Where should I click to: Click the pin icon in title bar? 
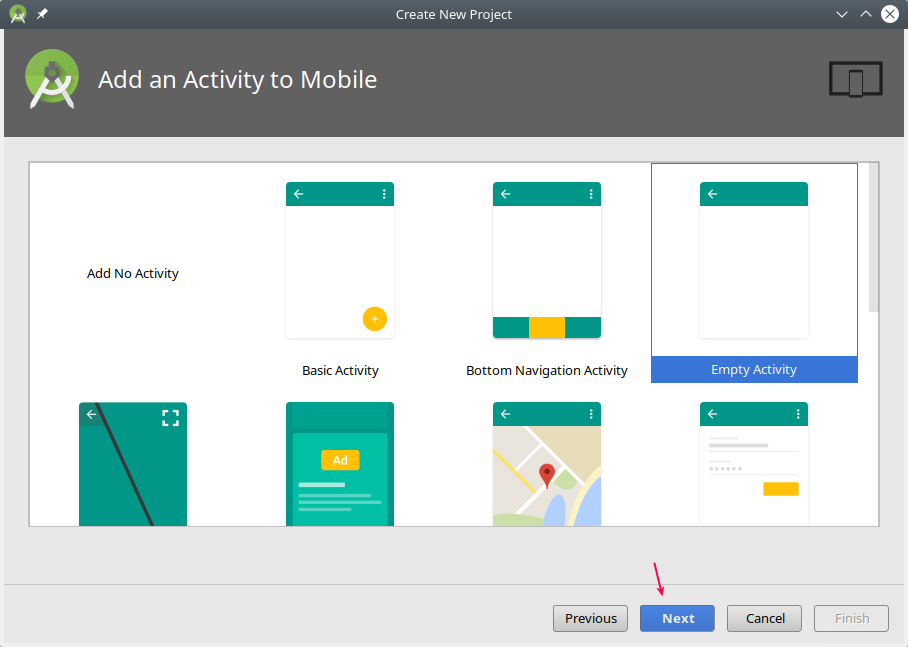coord(42,14)
